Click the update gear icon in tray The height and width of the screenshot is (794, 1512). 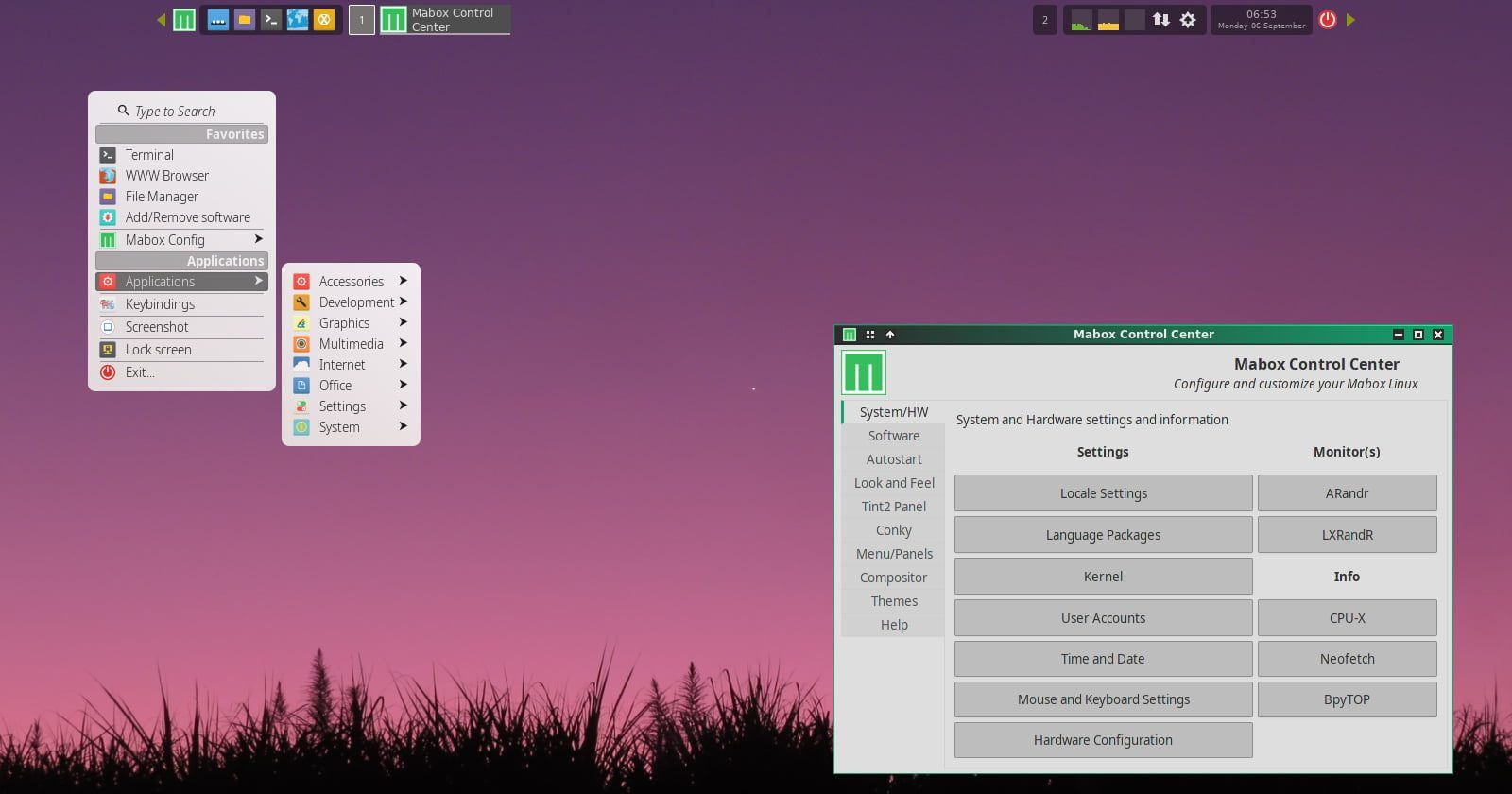[x=1188, y=20]
